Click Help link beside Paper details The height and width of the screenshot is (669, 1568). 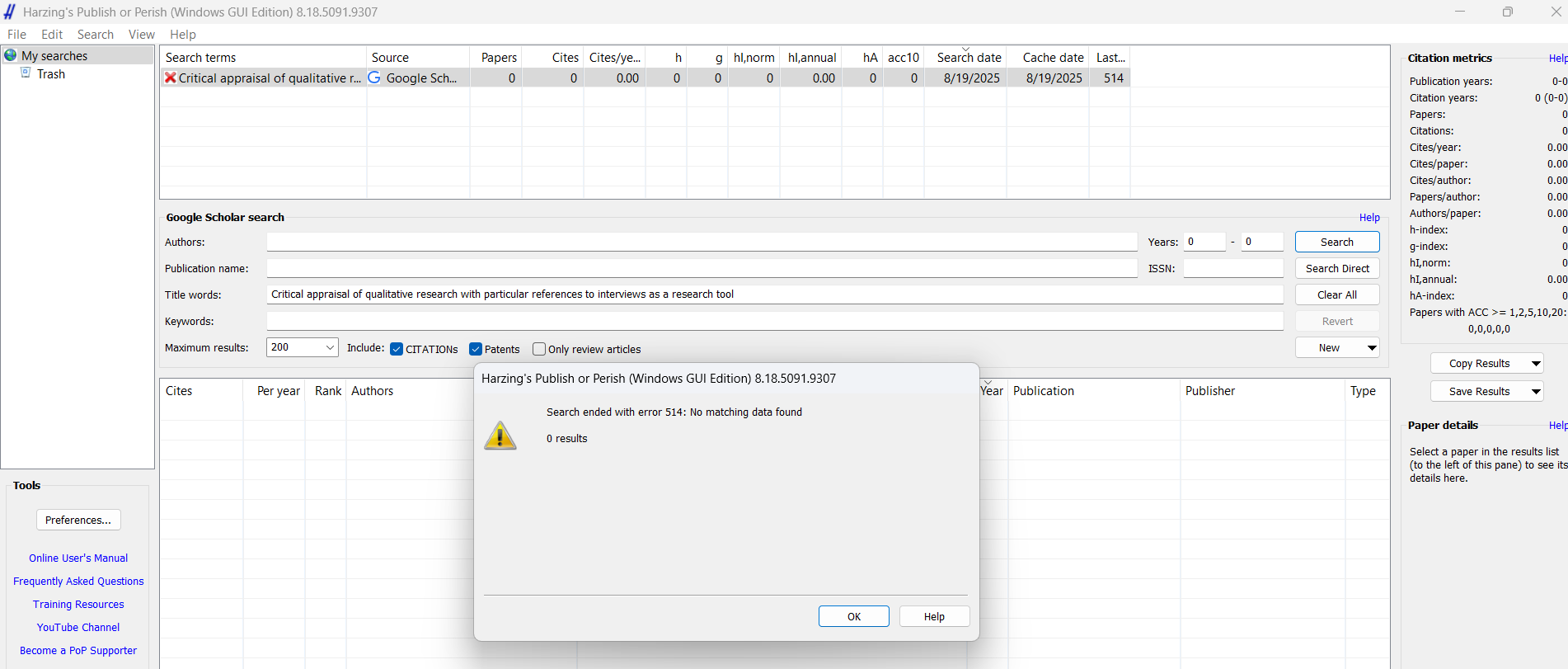tap(1558, 426)
